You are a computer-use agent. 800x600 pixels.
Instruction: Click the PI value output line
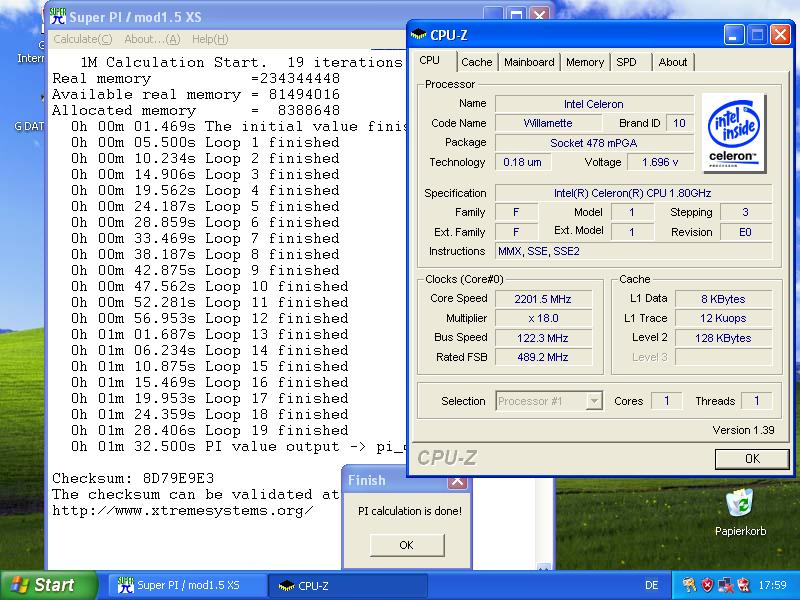(x=238, y=446)
